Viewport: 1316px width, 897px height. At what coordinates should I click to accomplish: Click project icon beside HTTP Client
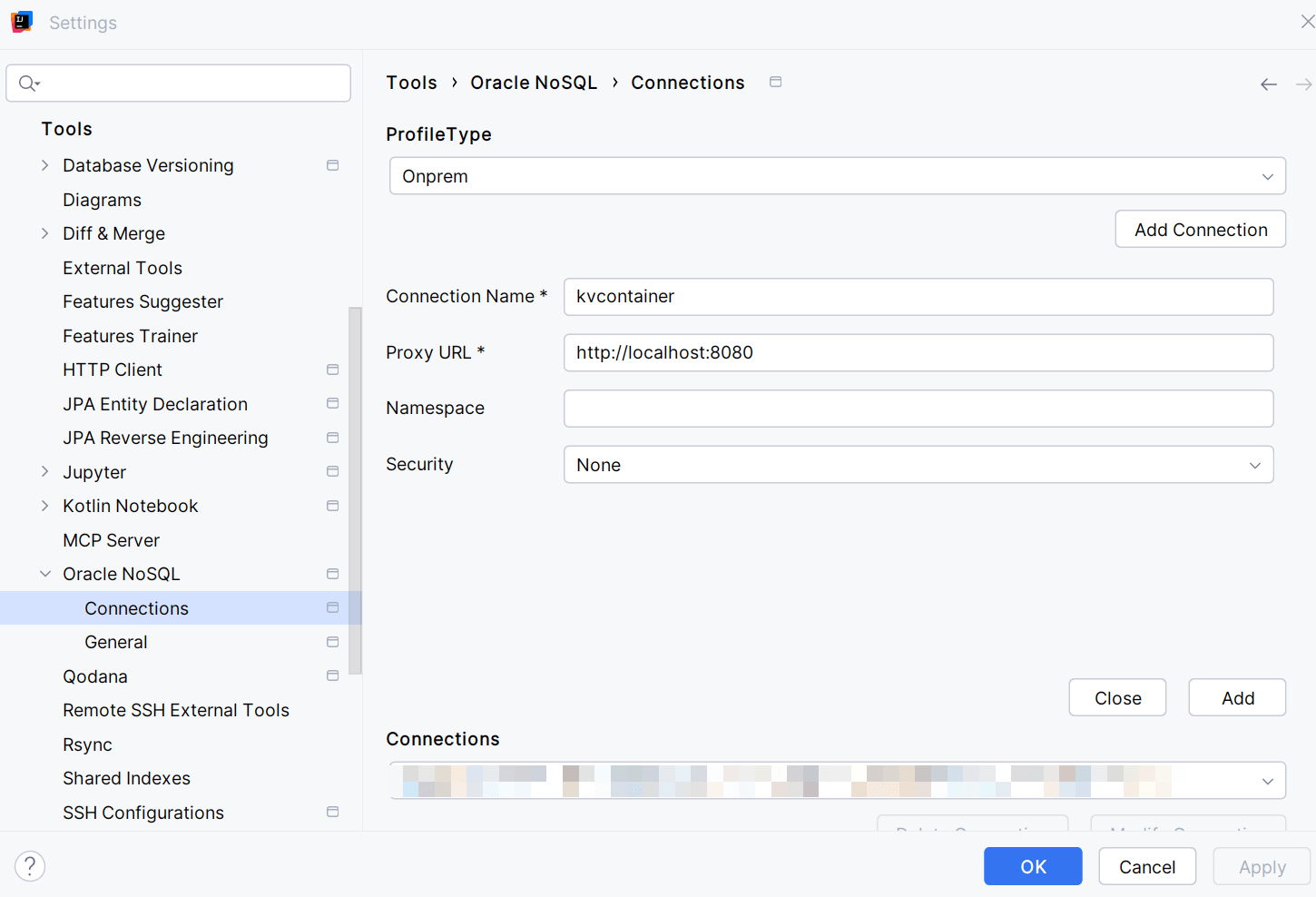click(333, 370)
